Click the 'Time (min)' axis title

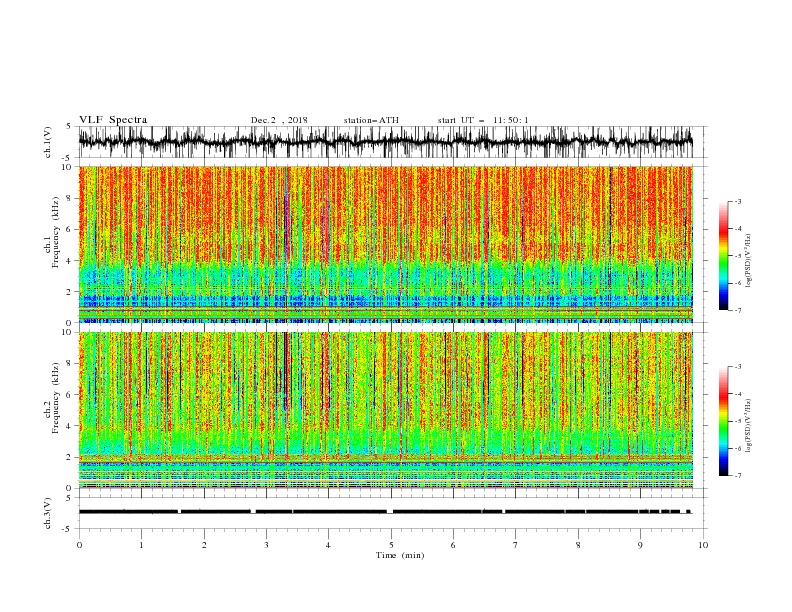(400, 555)
